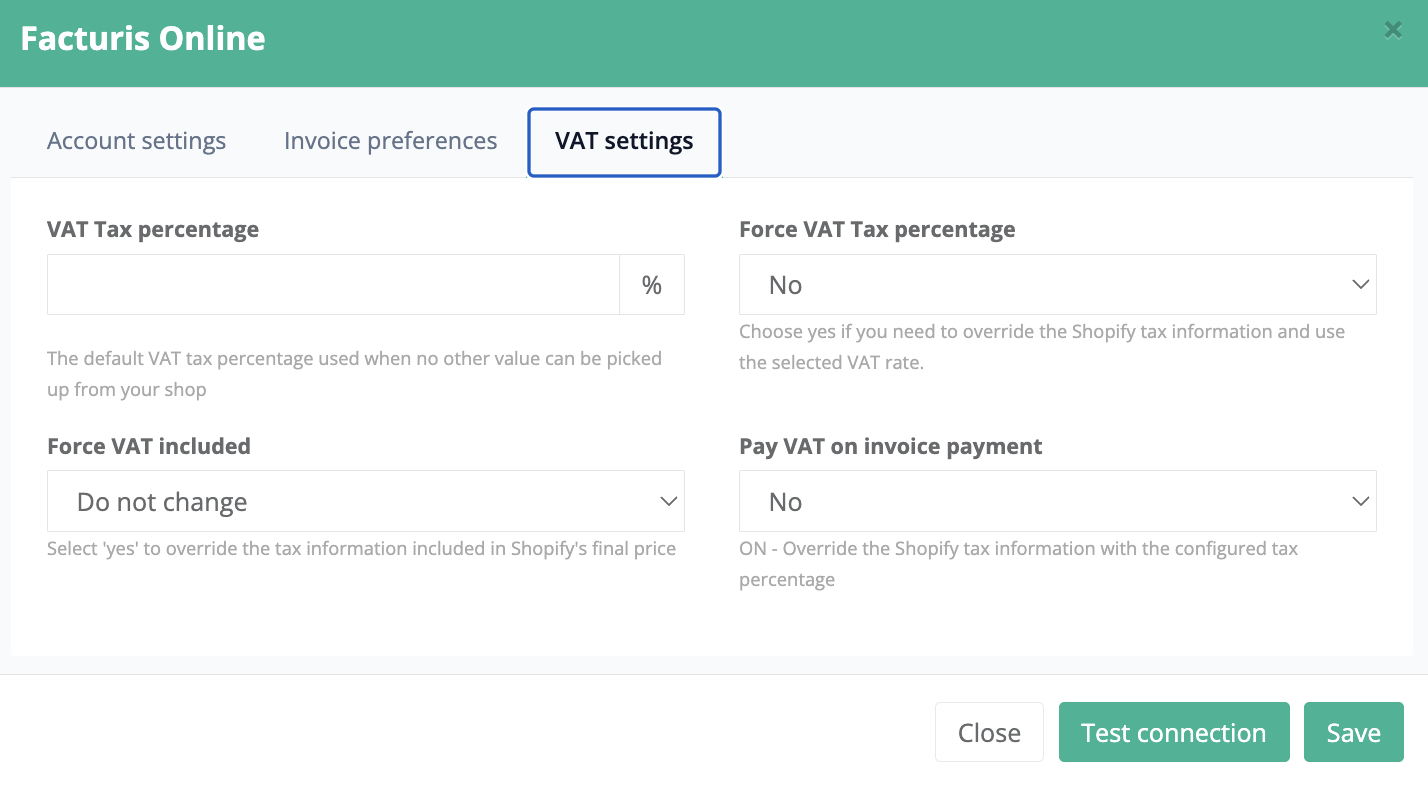Image resolution: width=1428 pixels, height=786 pixels.
Task: Click the Close button in footer
Action: click(x=989, y=733)
